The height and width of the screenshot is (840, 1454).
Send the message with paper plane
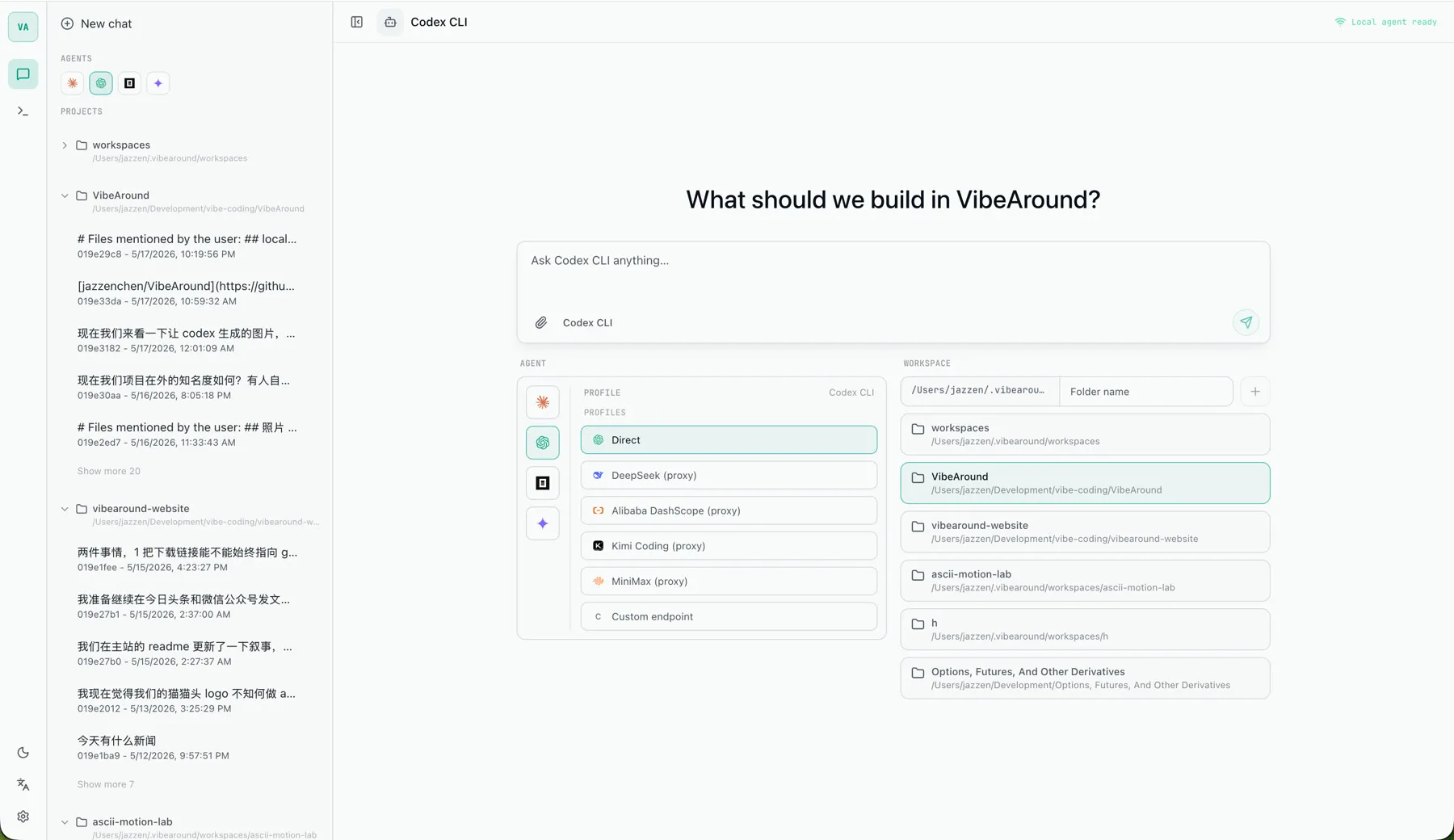click(x=1246, y=322)
